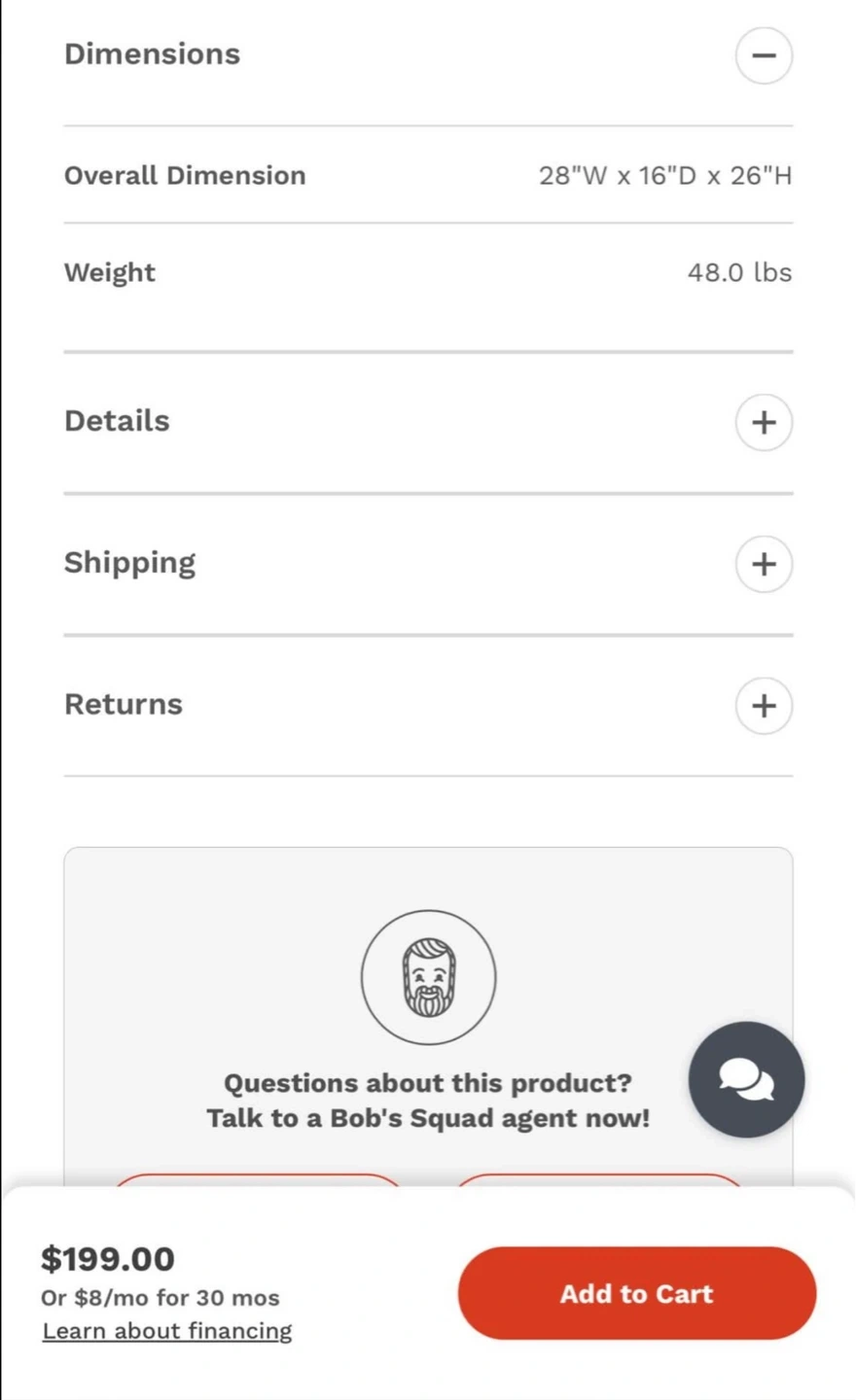Click the plus icon beside Shipping
Image resolution: width=856 pixels, height=1400 pixels.
point(764,564)
